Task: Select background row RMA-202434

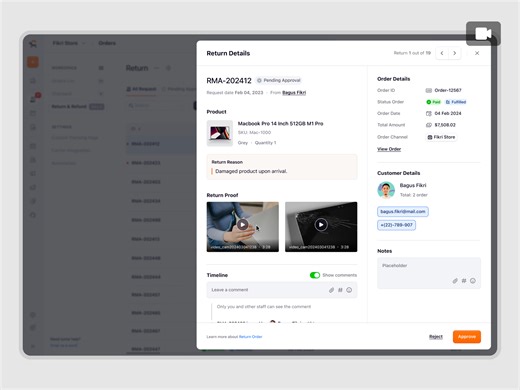Action: [x=161, y=201]
